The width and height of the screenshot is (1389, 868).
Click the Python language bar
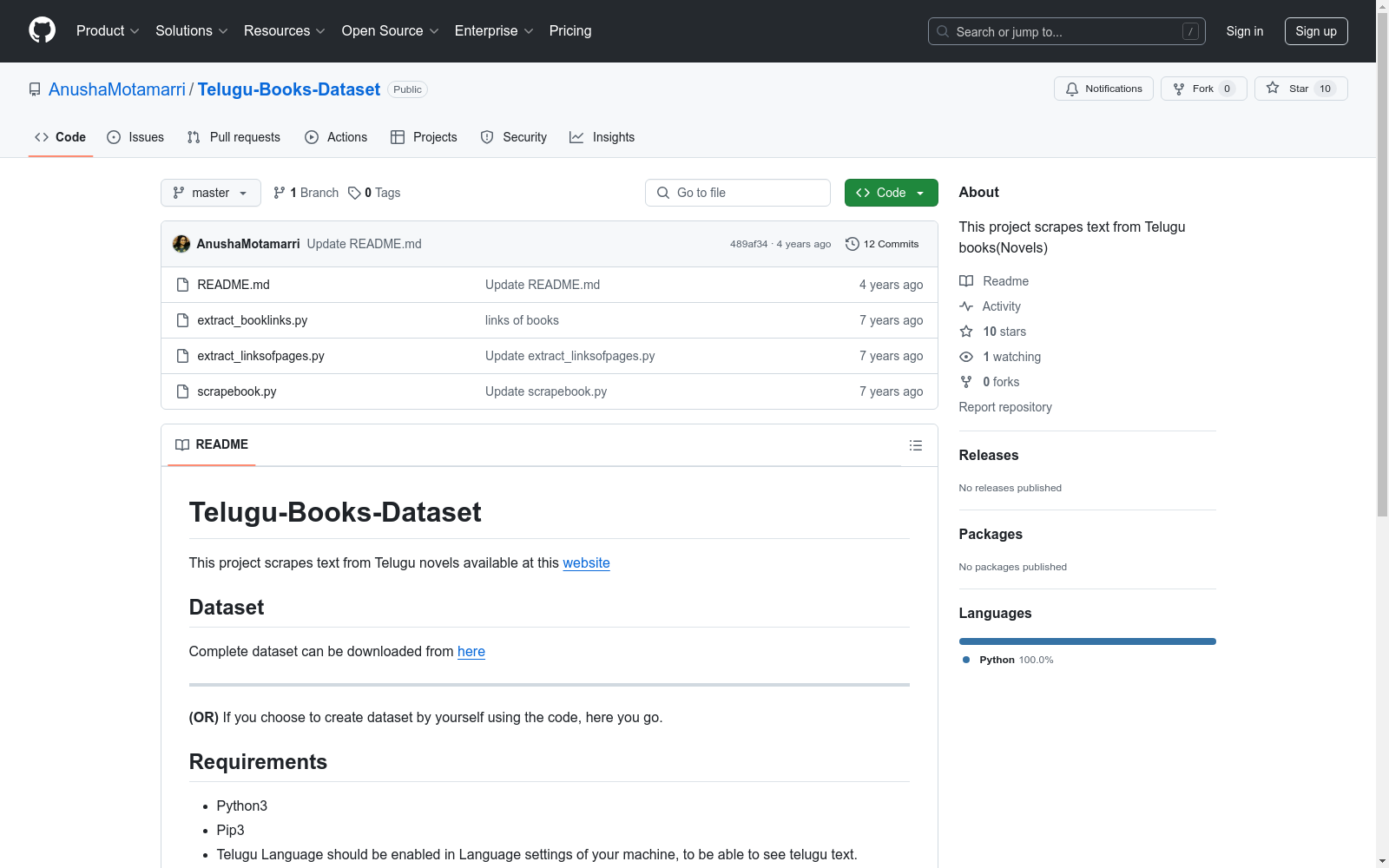(1087, 641)
